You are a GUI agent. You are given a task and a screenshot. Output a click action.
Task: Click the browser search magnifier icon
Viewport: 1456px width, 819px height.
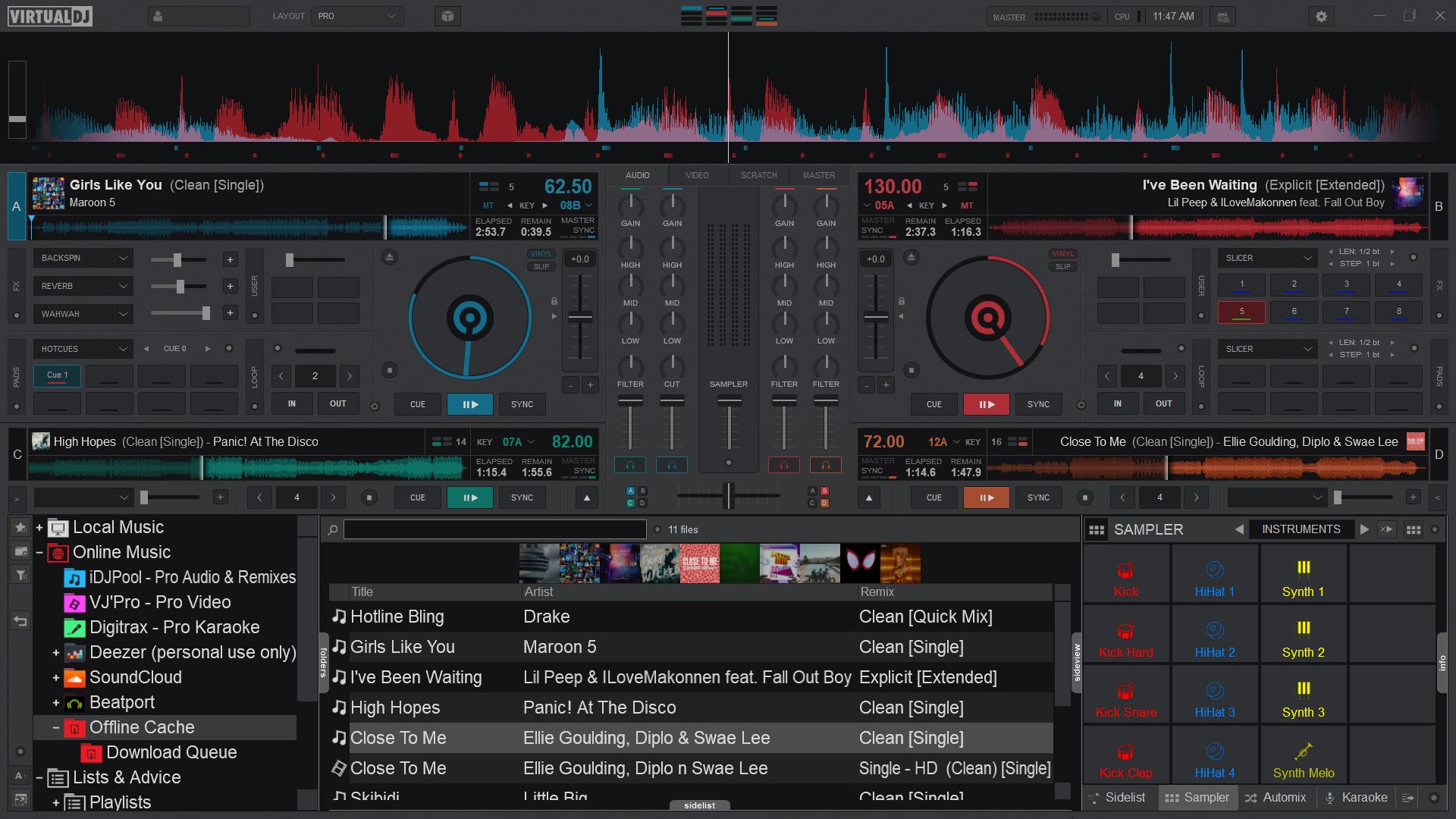[332, 530]
